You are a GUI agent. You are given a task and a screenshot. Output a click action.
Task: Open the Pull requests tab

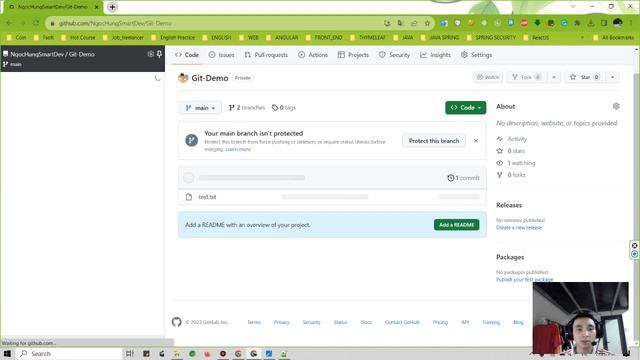[x=266, y=55]
